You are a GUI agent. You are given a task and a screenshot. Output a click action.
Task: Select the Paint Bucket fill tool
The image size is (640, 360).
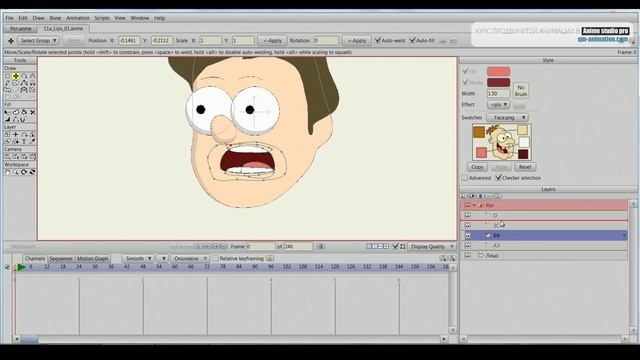[24, 112]
